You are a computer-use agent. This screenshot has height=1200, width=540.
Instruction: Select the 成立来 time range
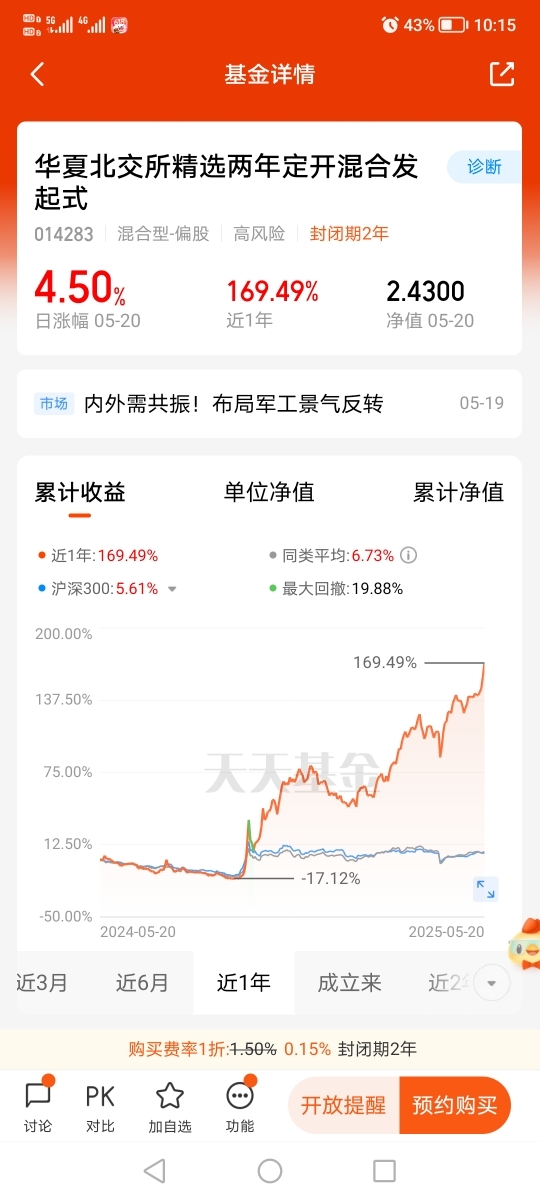(x=350, y=983)
